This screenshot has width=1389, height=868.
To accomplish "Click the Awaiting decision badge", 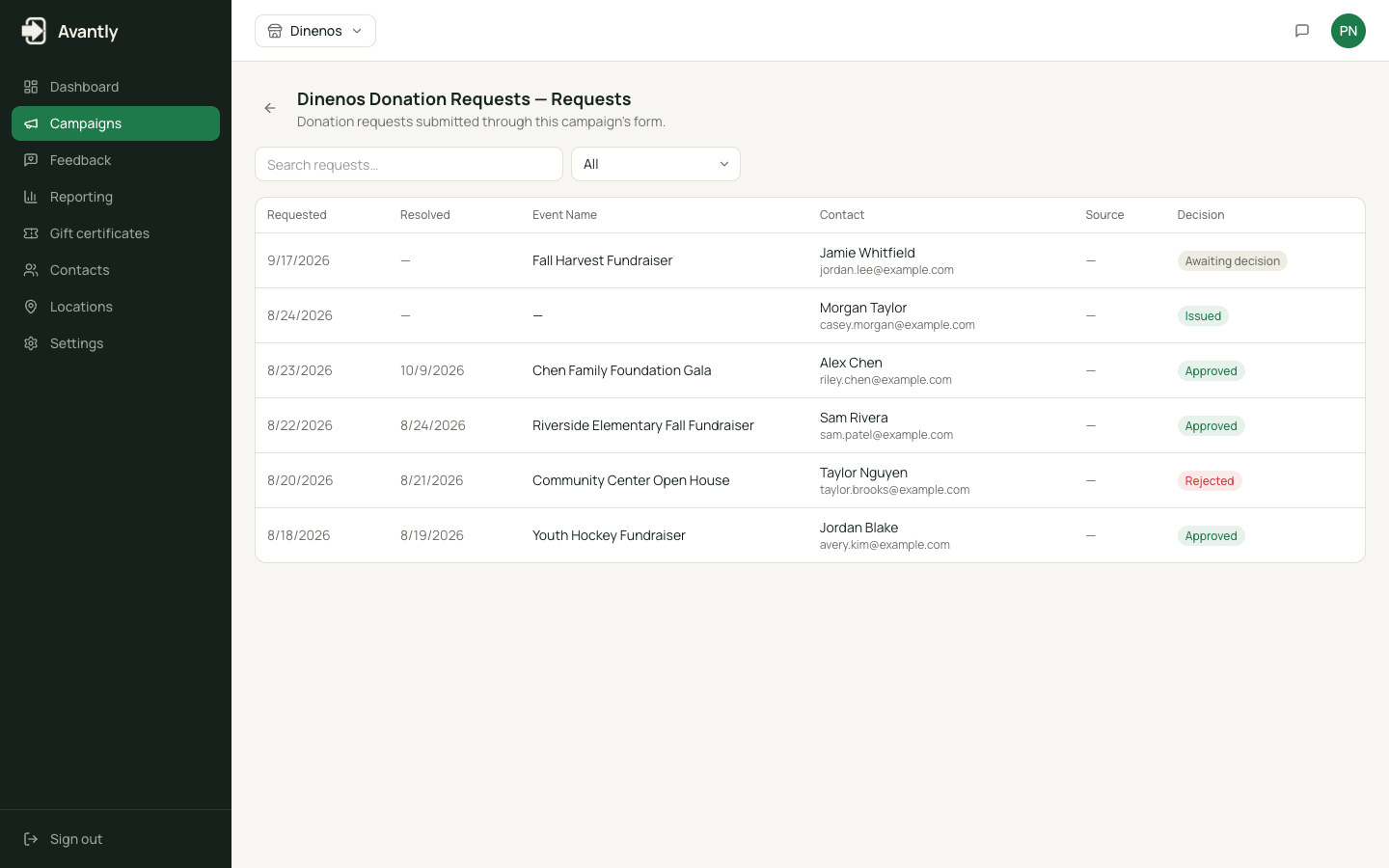I will tap(1233, 261).
